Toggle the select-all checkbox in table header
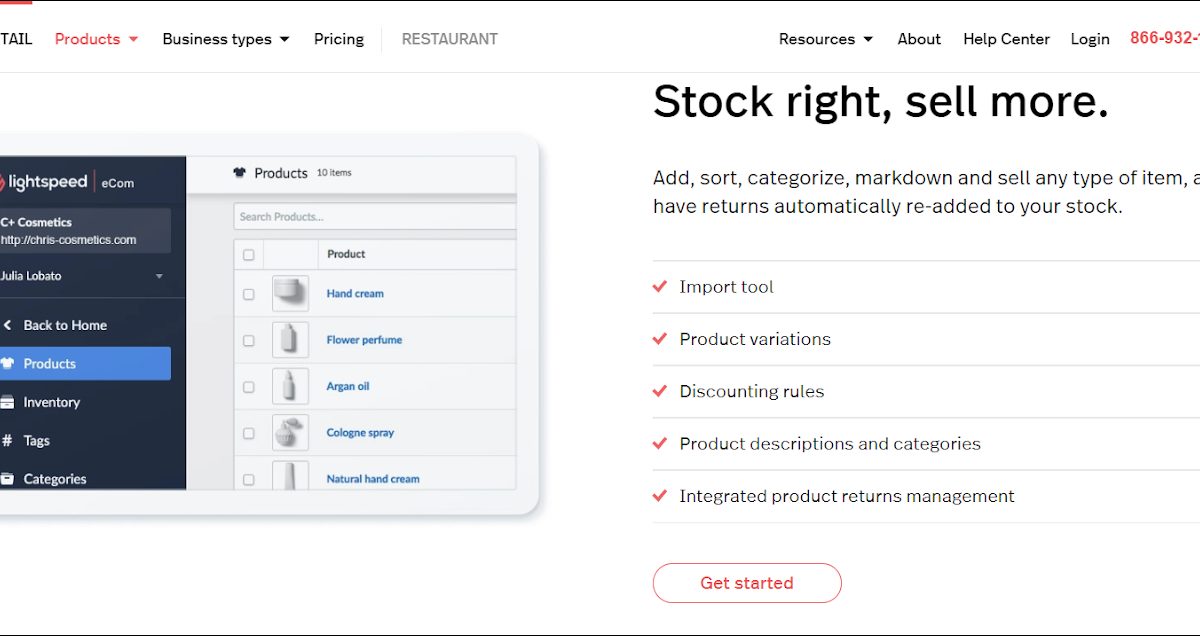Image resolution: width=1200 pixels, height=636 pixels. pos(249,255)
